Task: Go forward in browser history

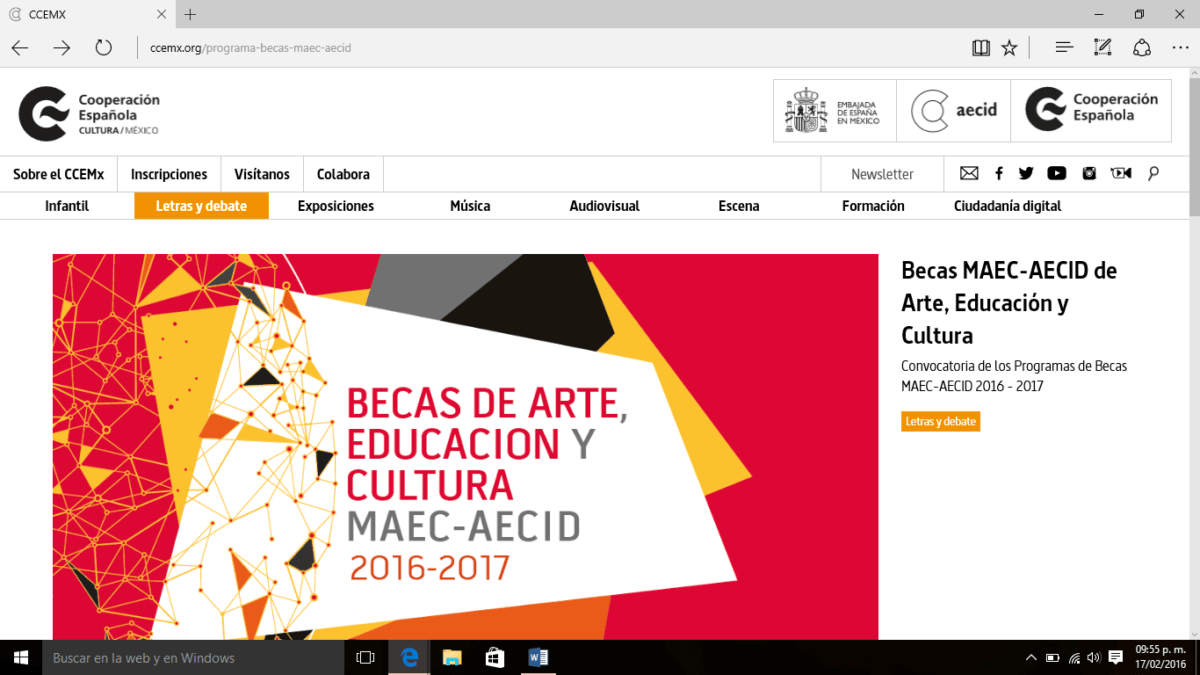Action: [x=62, y=47]
